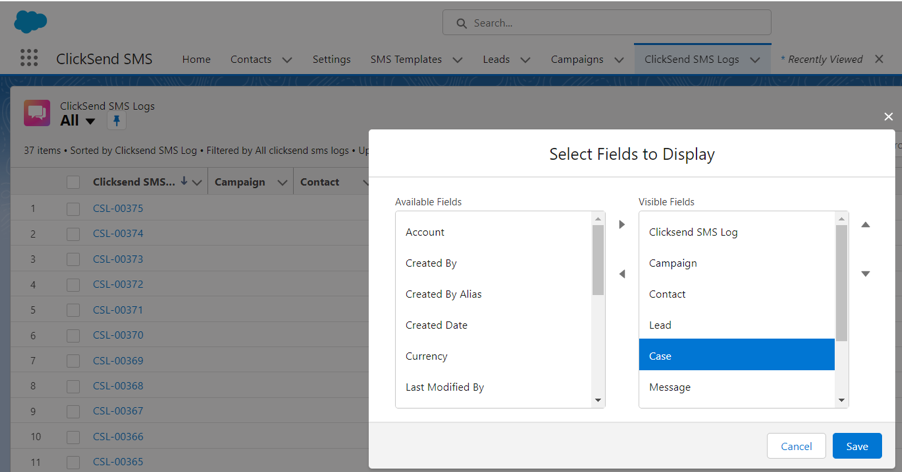The height and width of the screenshot is (472, 902).
Task: Select Lead in Visible Fields
Action: point(737,325)
